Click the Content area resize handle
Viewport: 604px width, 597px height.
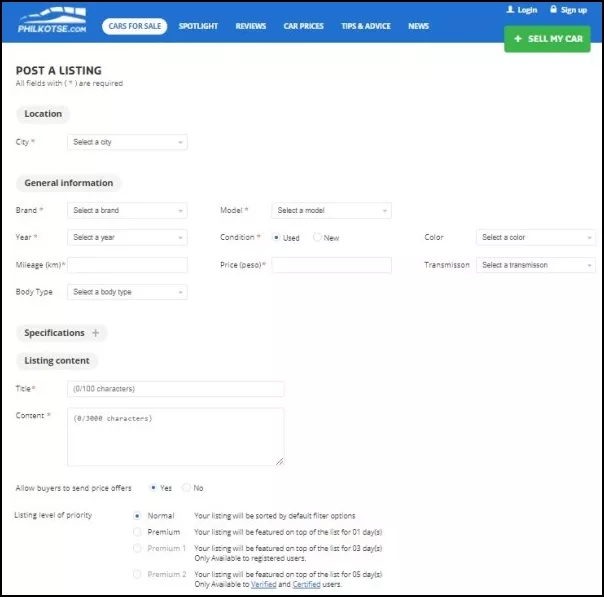pos(280,461)
